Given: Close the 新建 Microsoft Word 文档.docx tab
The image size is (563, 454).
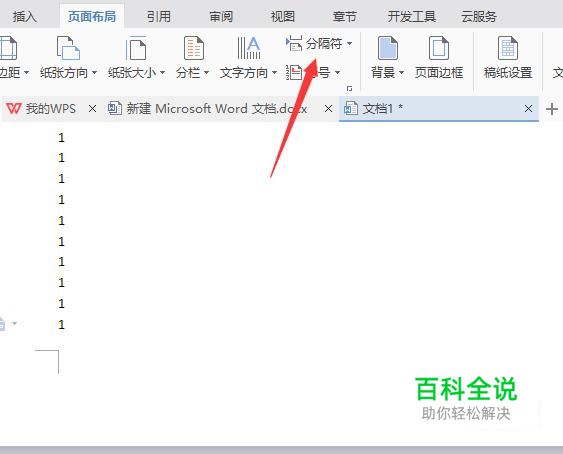Looking at the screenshot, I should (328, 108).
